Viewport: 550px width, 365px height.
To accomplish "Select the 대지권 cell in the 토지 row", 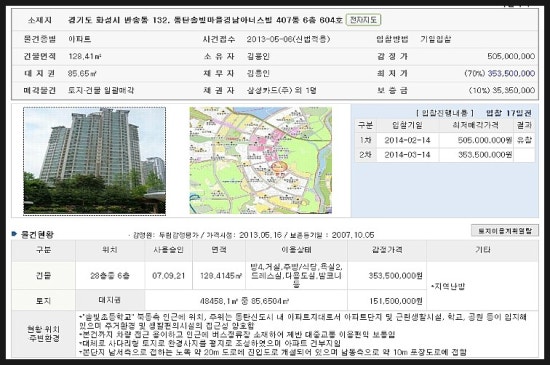I will click(110, 300).
